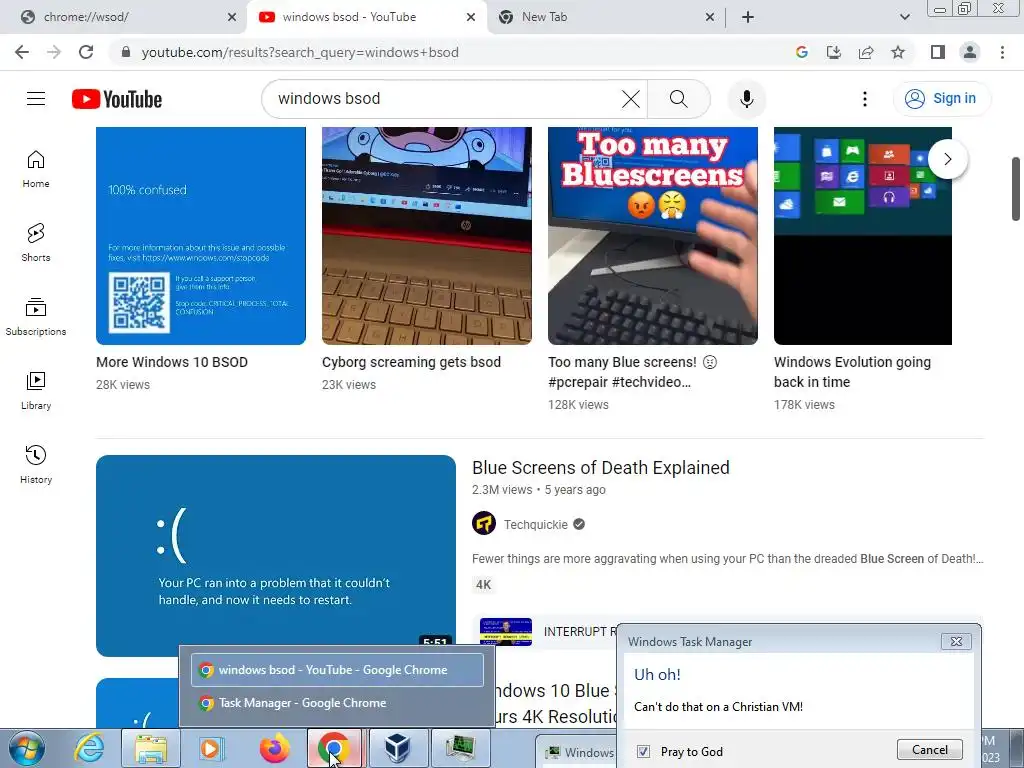
Task: Visit the Techquickie channel link
Action: (x=536, y=524)
